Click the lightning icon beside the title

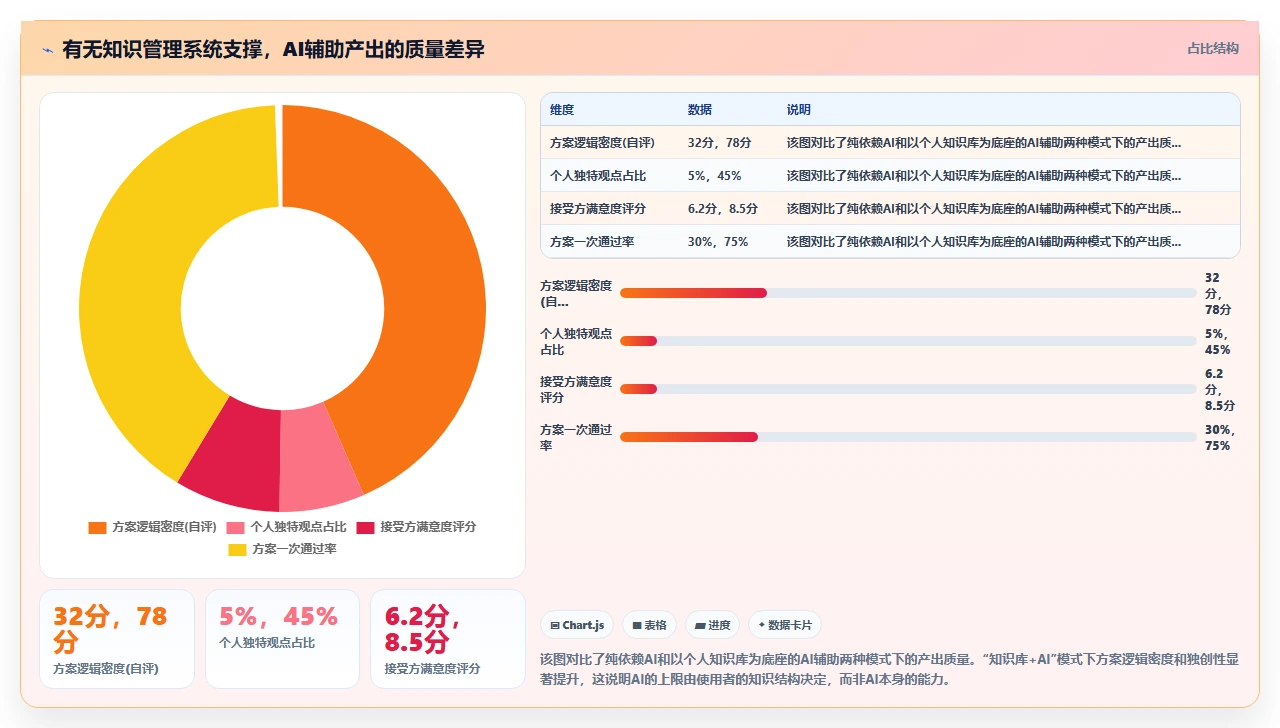point(48,49)
